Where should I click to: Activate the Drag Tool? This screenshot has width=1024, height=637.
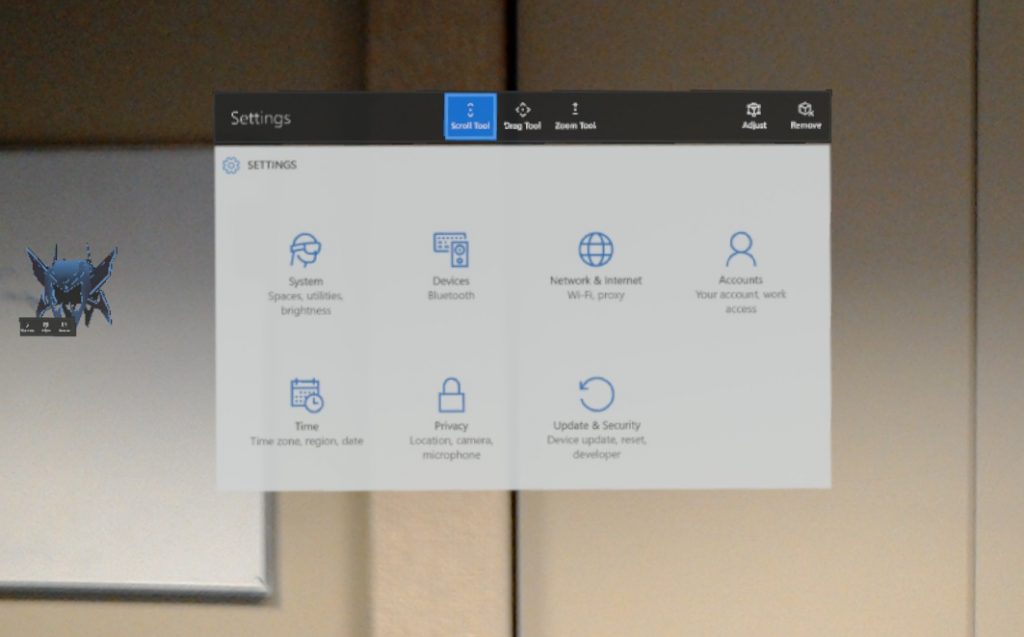(x=522, y=116)
